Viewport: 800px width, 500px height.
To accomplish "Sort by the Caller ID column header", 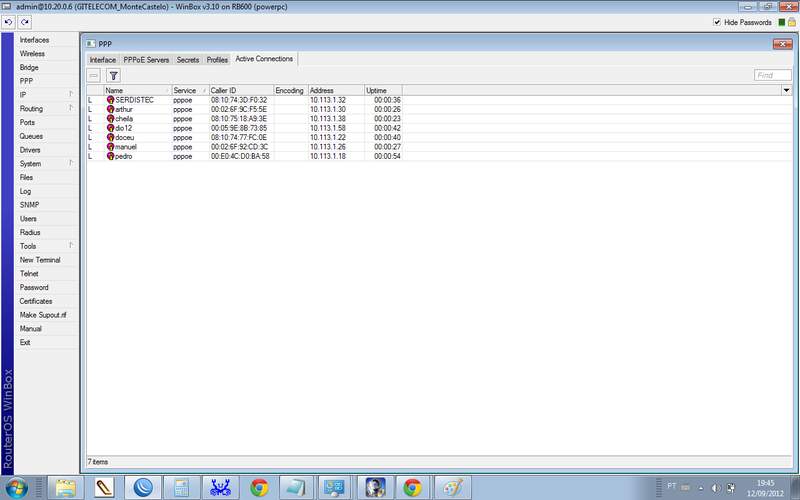I will (241, 90).
